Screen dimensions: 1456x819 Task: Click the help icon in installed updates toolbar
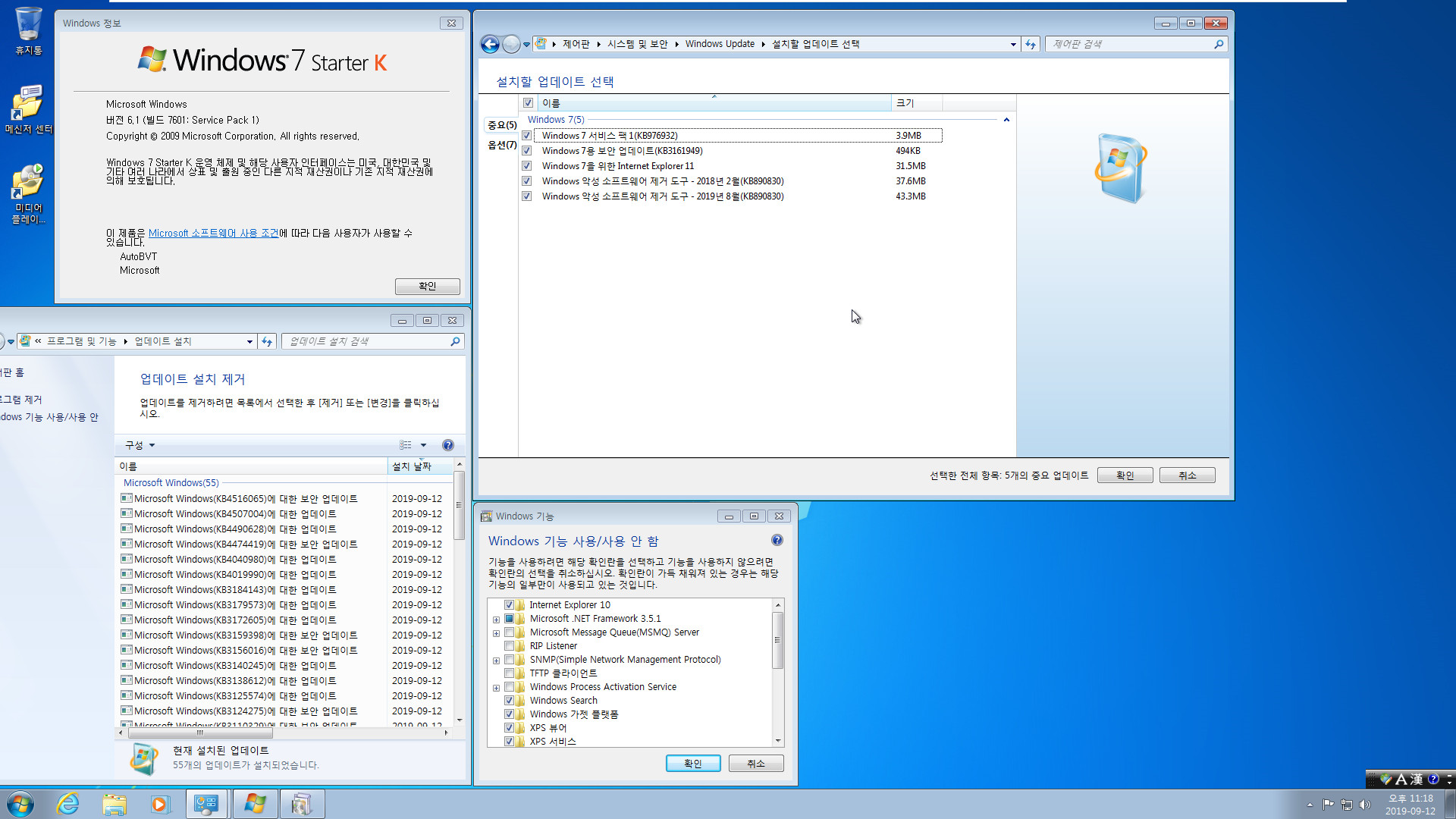click(448, 445)
